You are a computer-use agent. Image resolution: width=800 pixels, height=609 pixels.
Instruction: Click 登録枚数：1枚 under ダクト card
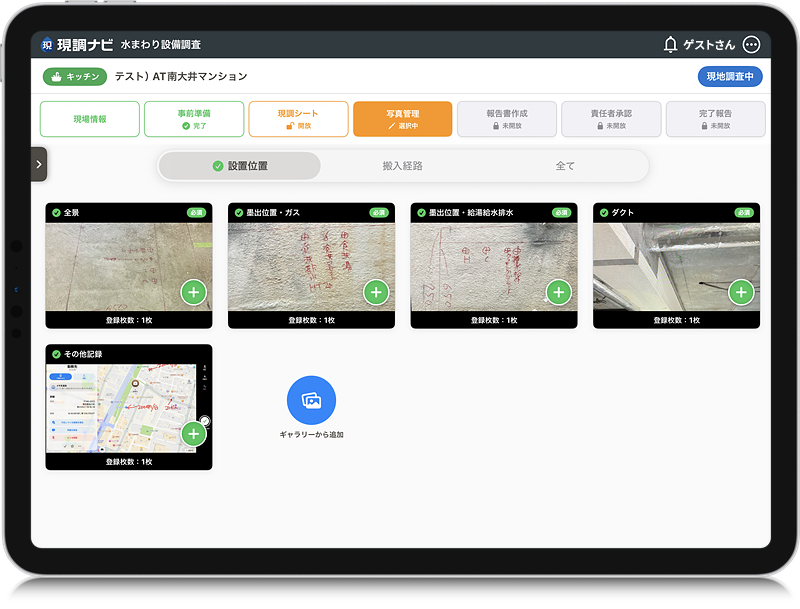(677, 320)
